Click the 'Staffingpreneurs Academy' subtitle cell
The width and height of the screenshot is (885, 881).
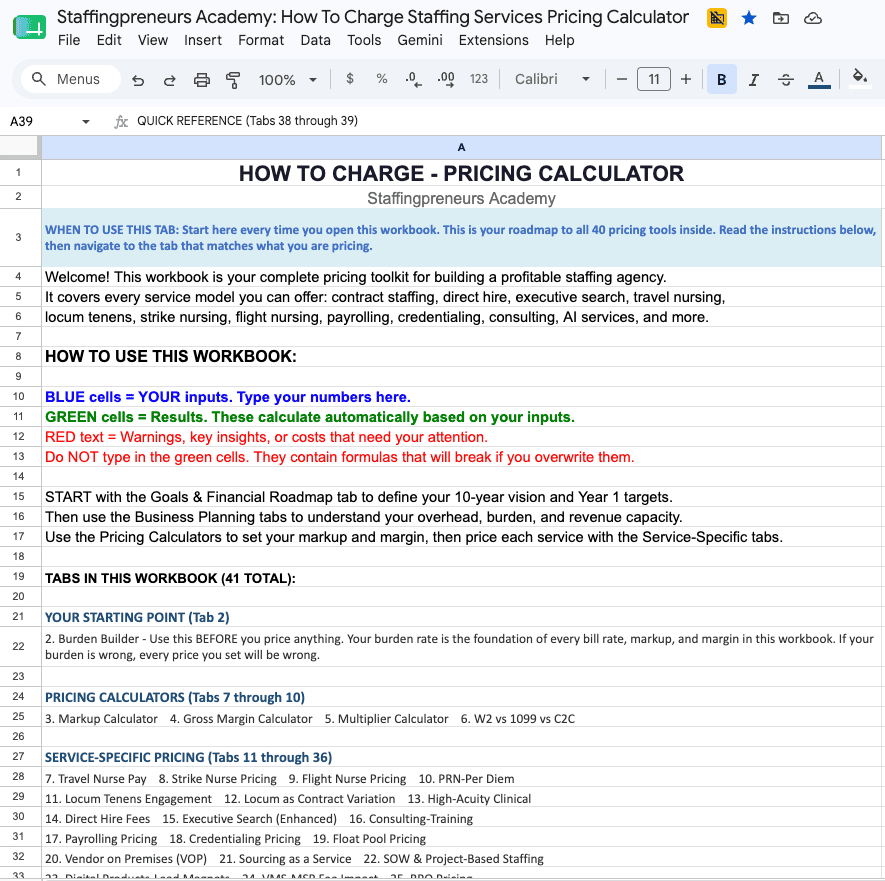tap(461, 198)
